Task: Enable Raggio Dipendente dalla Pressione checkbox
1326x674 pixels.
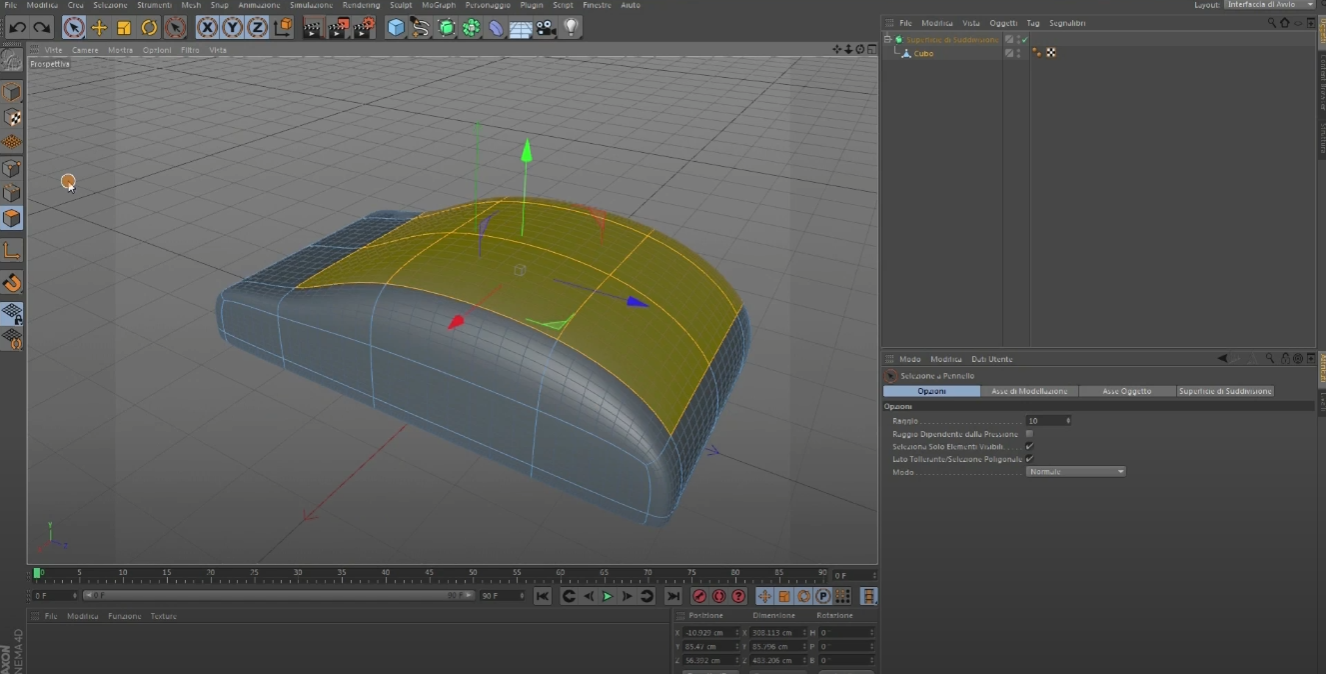Action: click(1029, 434)
